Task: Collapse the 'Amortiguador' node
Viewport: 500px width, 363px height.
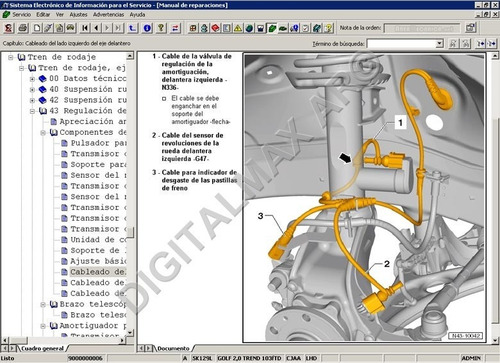Action: coord(43,326)
